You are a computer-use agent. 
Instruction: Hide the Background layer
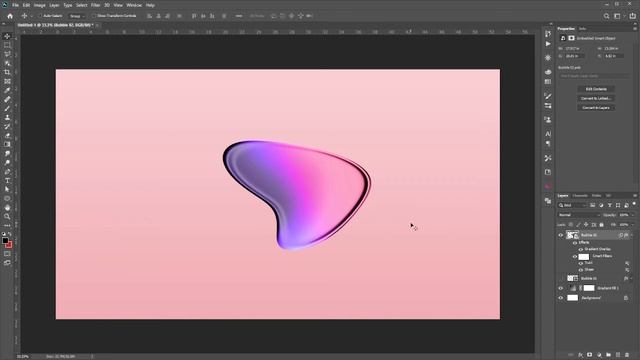[561, 298]
